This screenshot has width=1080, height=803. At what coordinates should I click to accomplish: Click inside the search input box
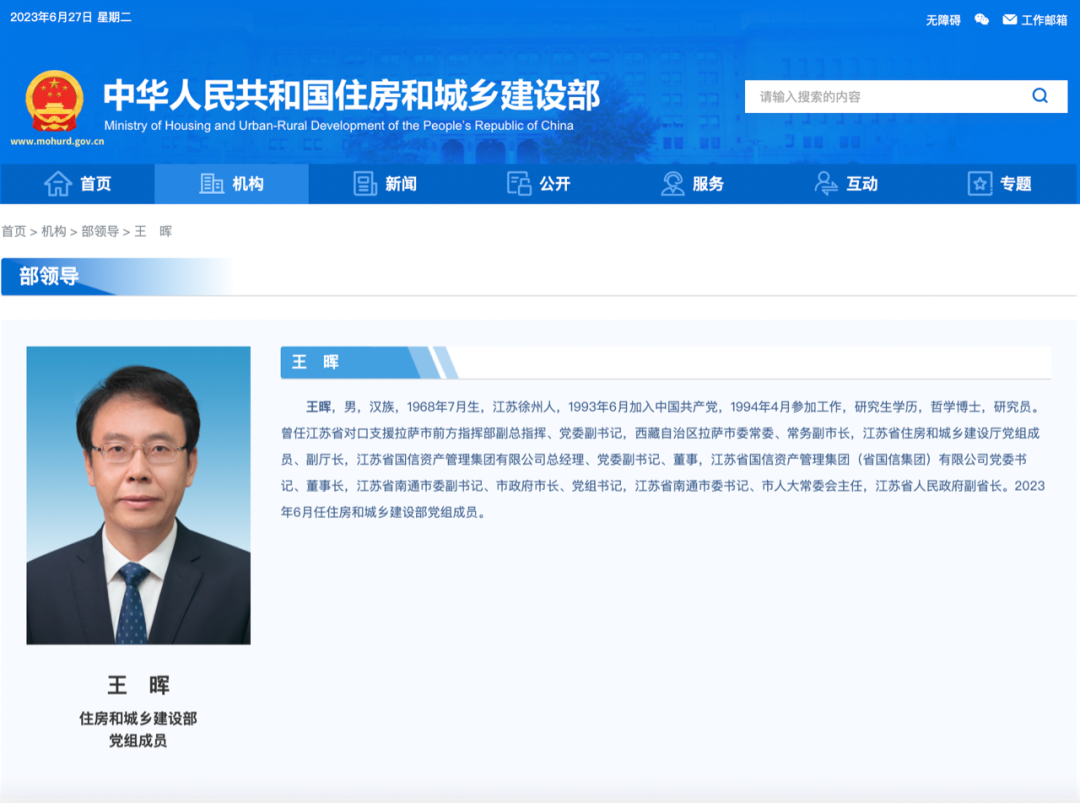(880, 95)
